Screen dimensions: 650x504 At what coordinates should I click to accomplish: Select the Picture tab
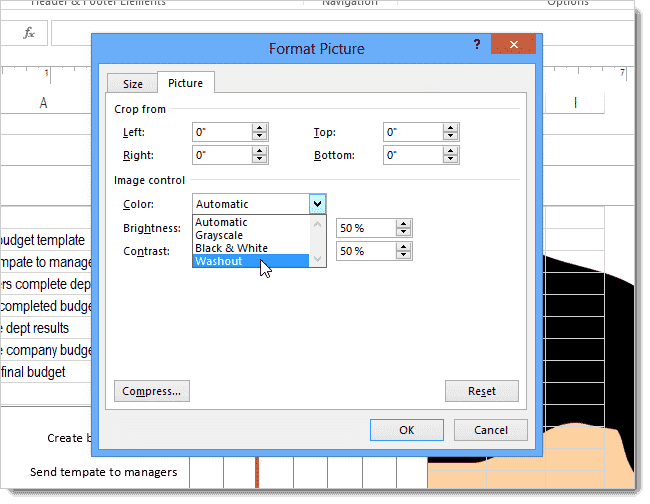185,83
